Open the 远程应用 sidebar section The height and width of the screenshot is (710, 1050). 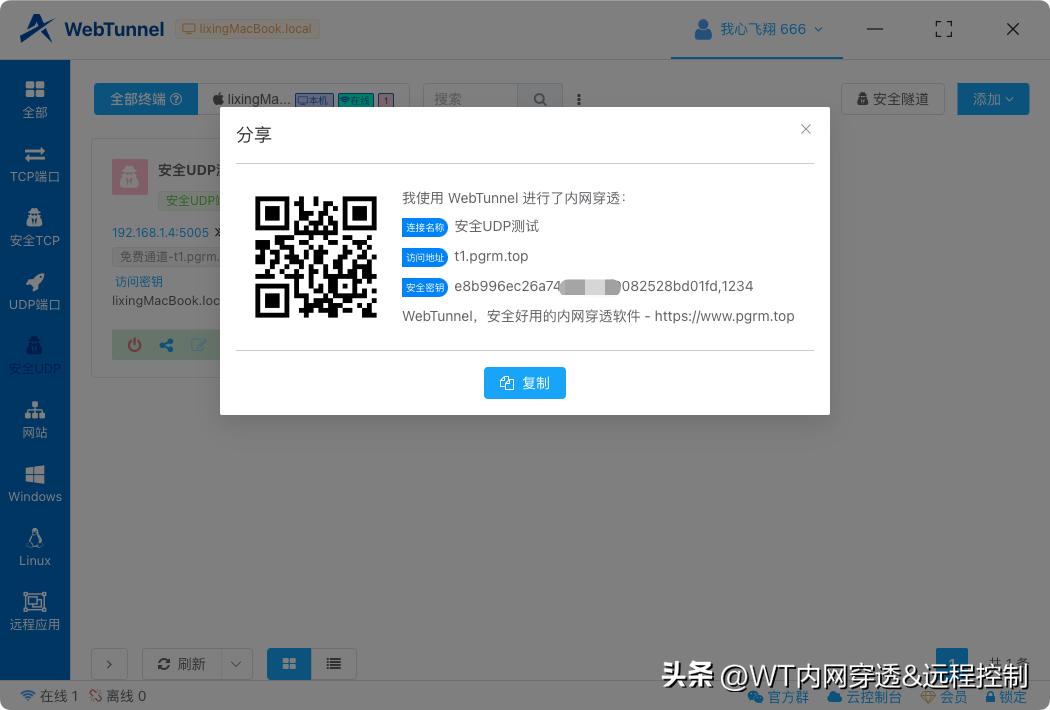point(35,612)
